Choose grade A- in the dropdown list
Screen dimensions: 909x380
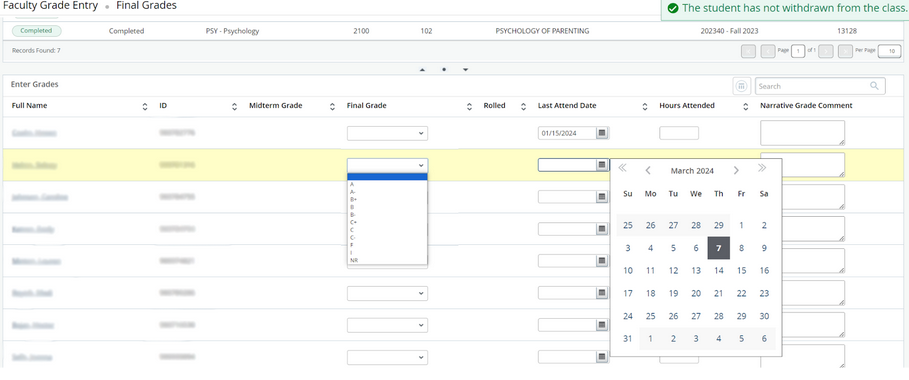[x=387, y=192]
